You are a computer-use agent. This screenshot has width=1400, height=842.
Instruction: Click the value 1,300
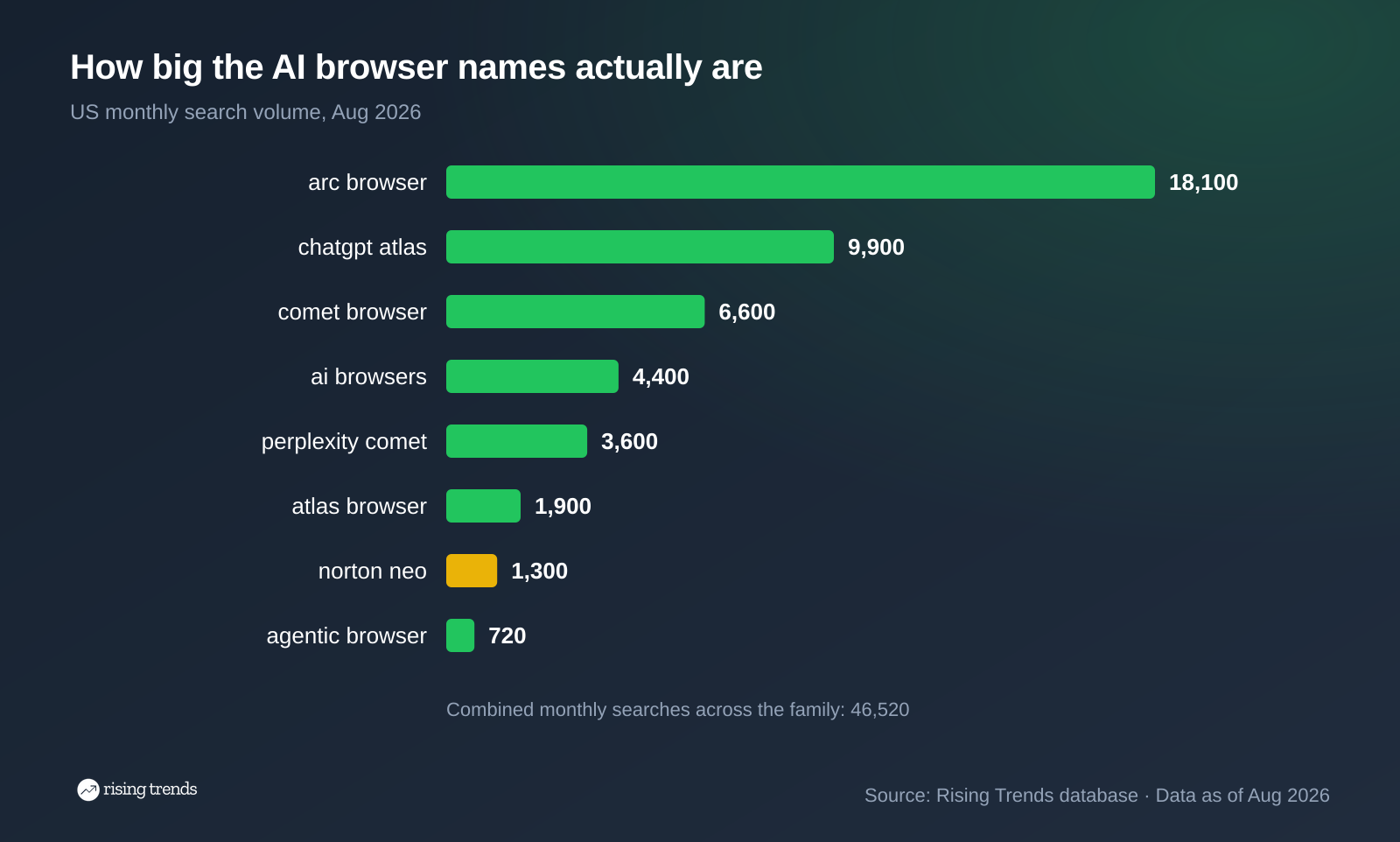[539, 571]
